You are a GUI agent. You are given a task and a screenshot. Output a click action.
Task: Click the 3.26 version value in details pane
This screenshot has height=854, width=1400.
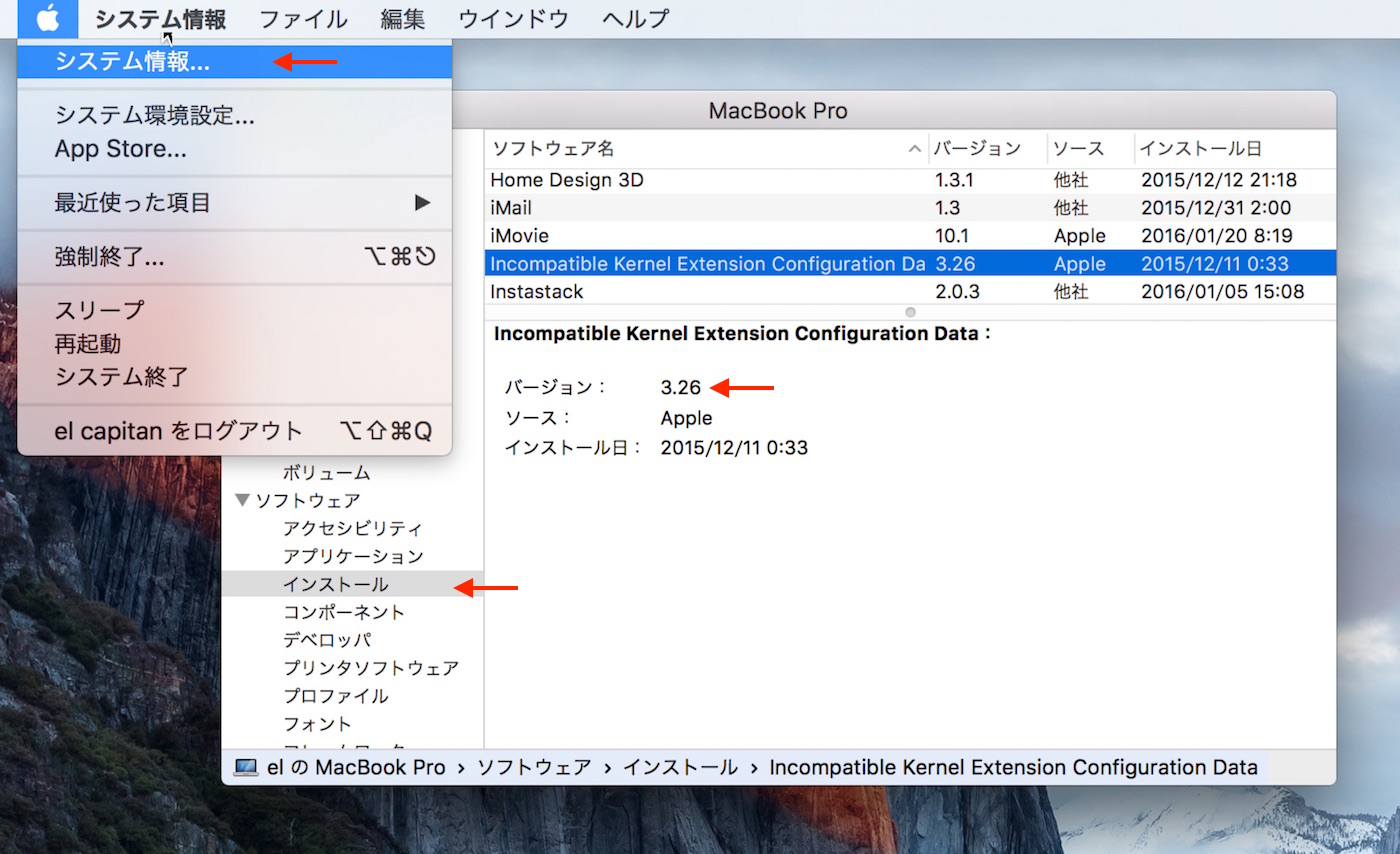[x=681, y=388]
